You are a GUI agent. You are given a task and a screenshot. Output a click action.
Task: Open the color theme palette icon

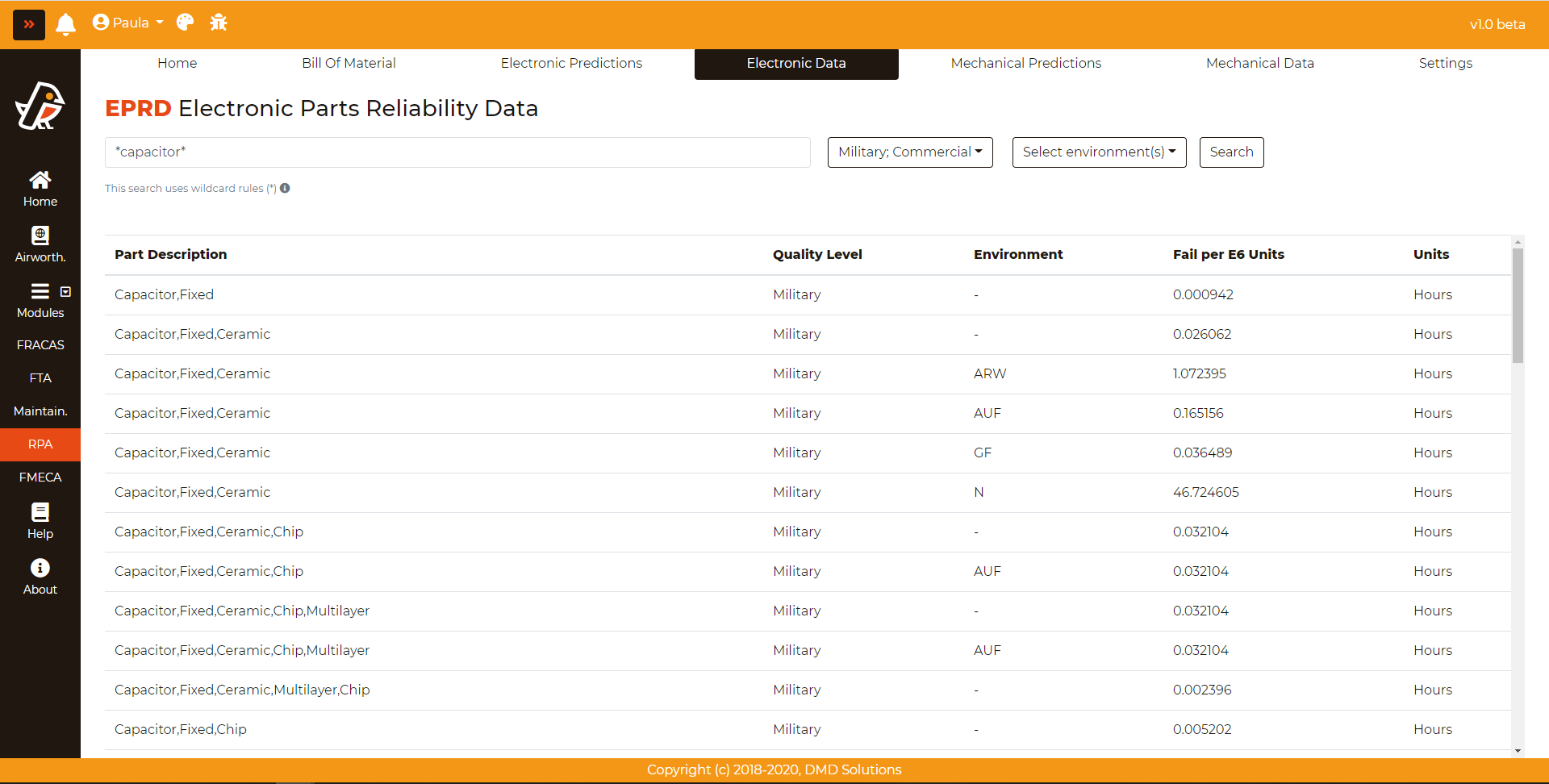pyautogui.click(x=186, y=23)
